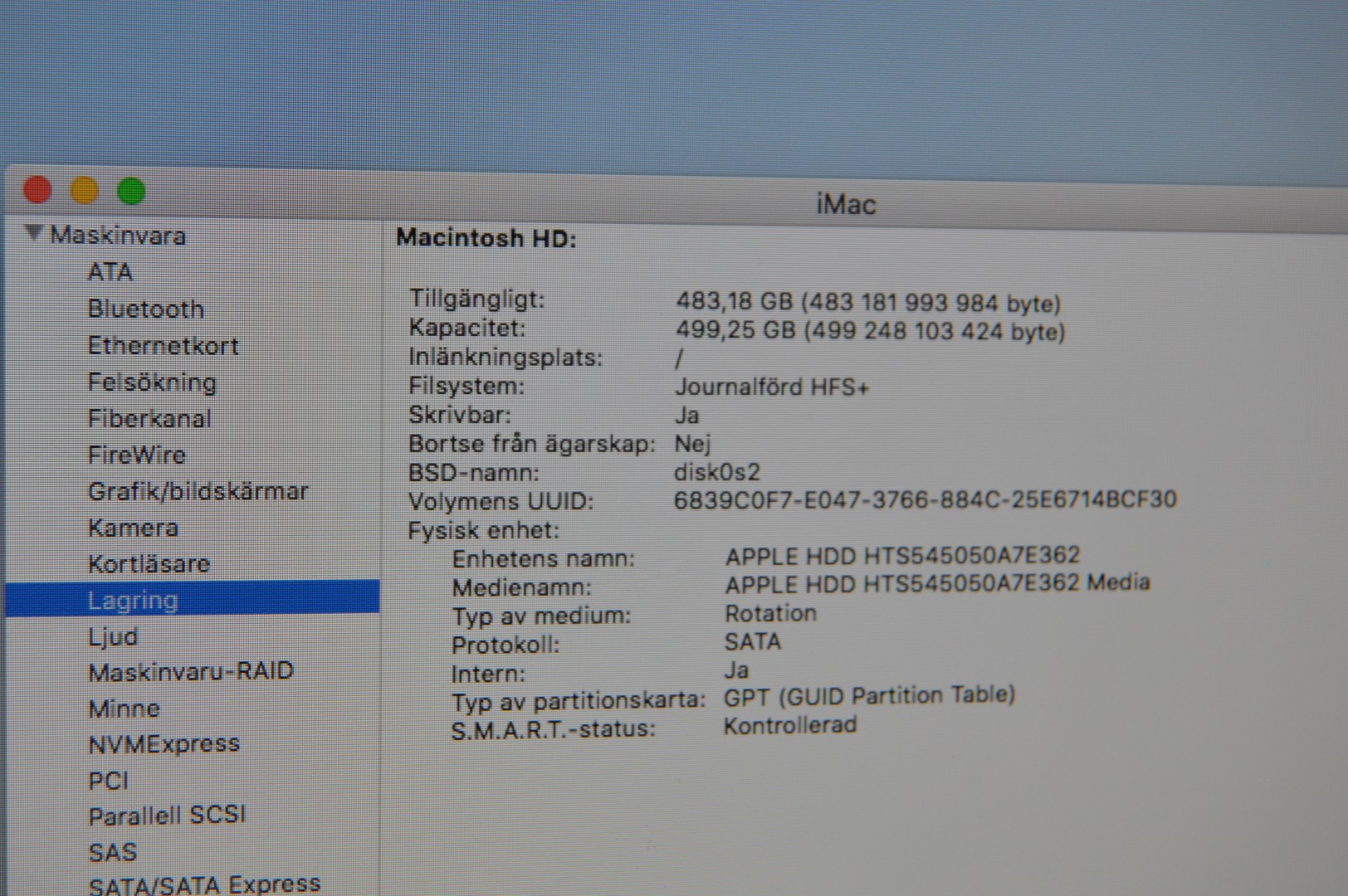Select NVMExpress in the sidebar
The image size is (1348, 896).
(x=164, y=744)
